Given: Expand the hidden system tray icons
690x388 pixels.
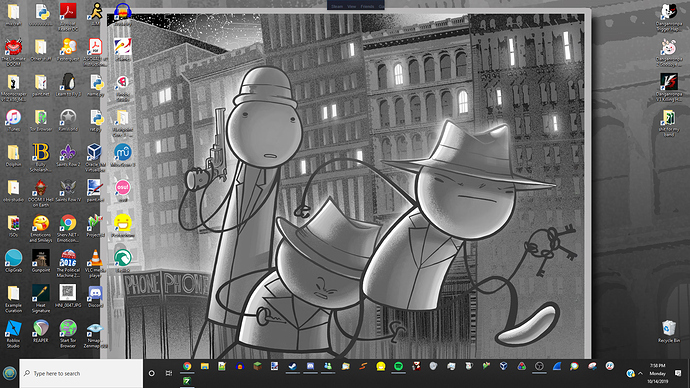Looking at the screenshot, I should click(x=640, y=373).
